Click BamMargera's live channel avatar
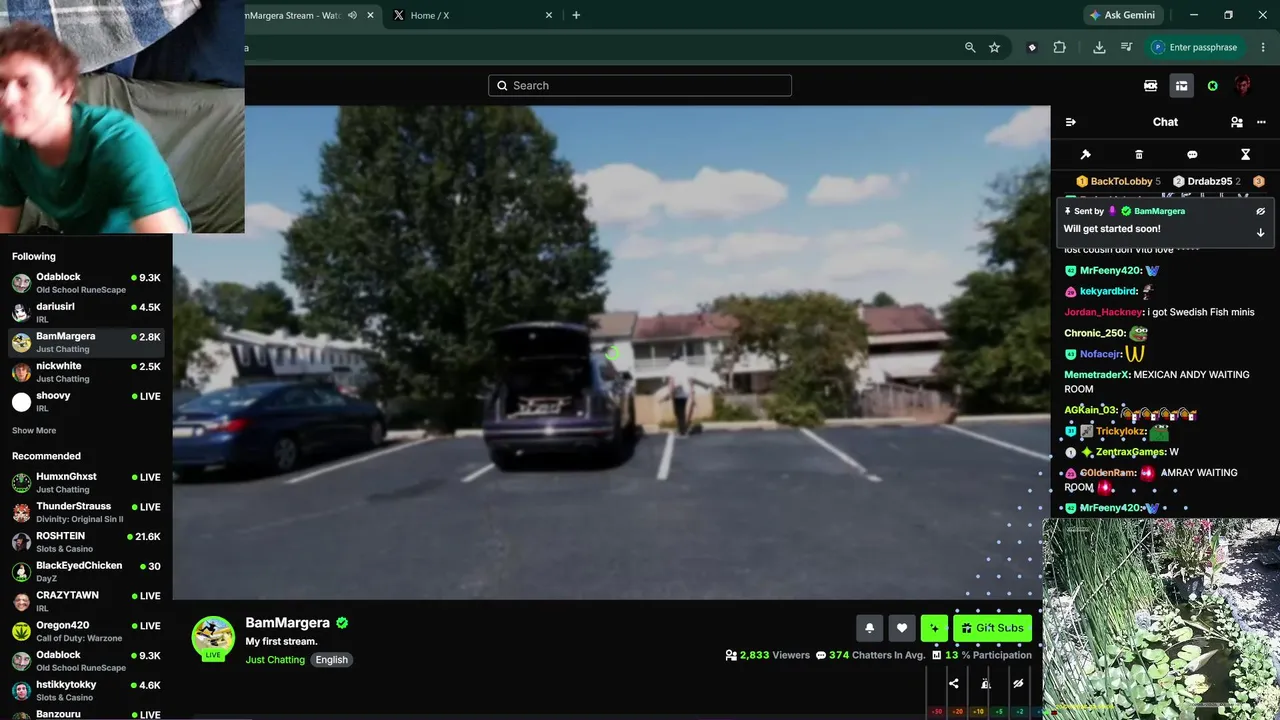Viewport: 1280px width, 720px height. (x=213, y=637)
